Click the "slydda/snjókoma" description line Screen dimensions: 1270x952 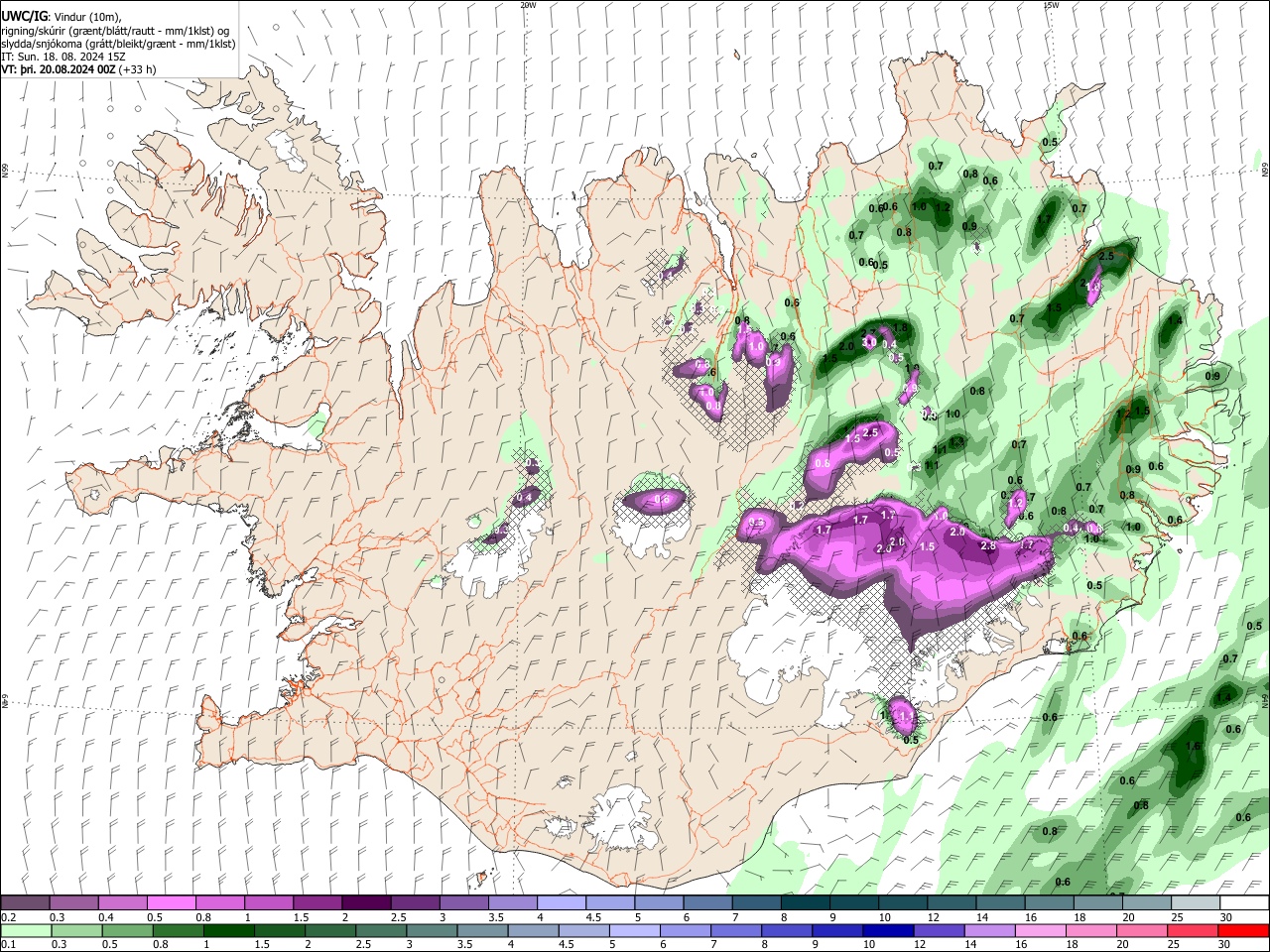pyautogui.click(x=118, y=44)
